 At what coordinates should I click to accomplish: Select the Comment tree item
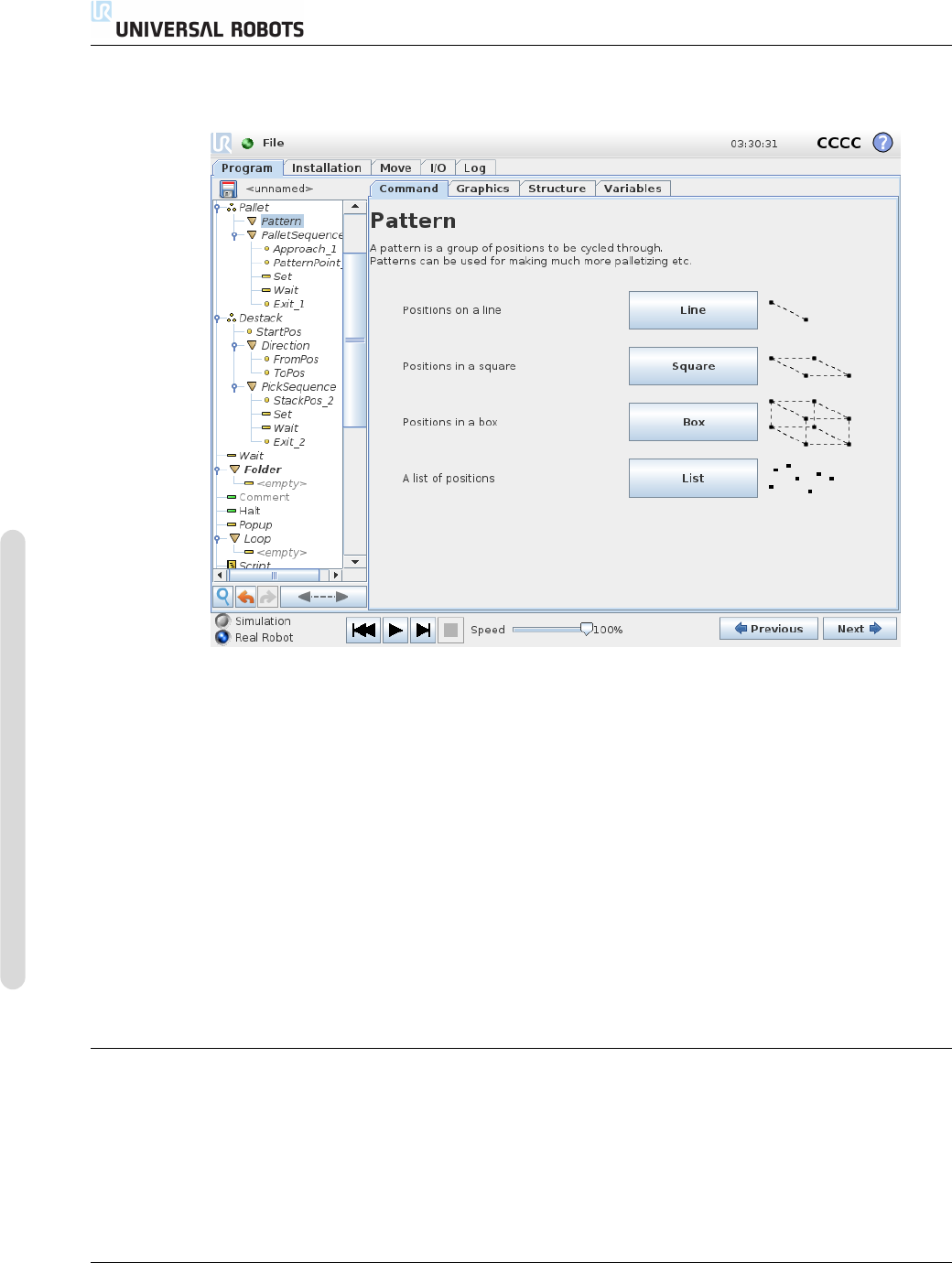tap(264, 498)
